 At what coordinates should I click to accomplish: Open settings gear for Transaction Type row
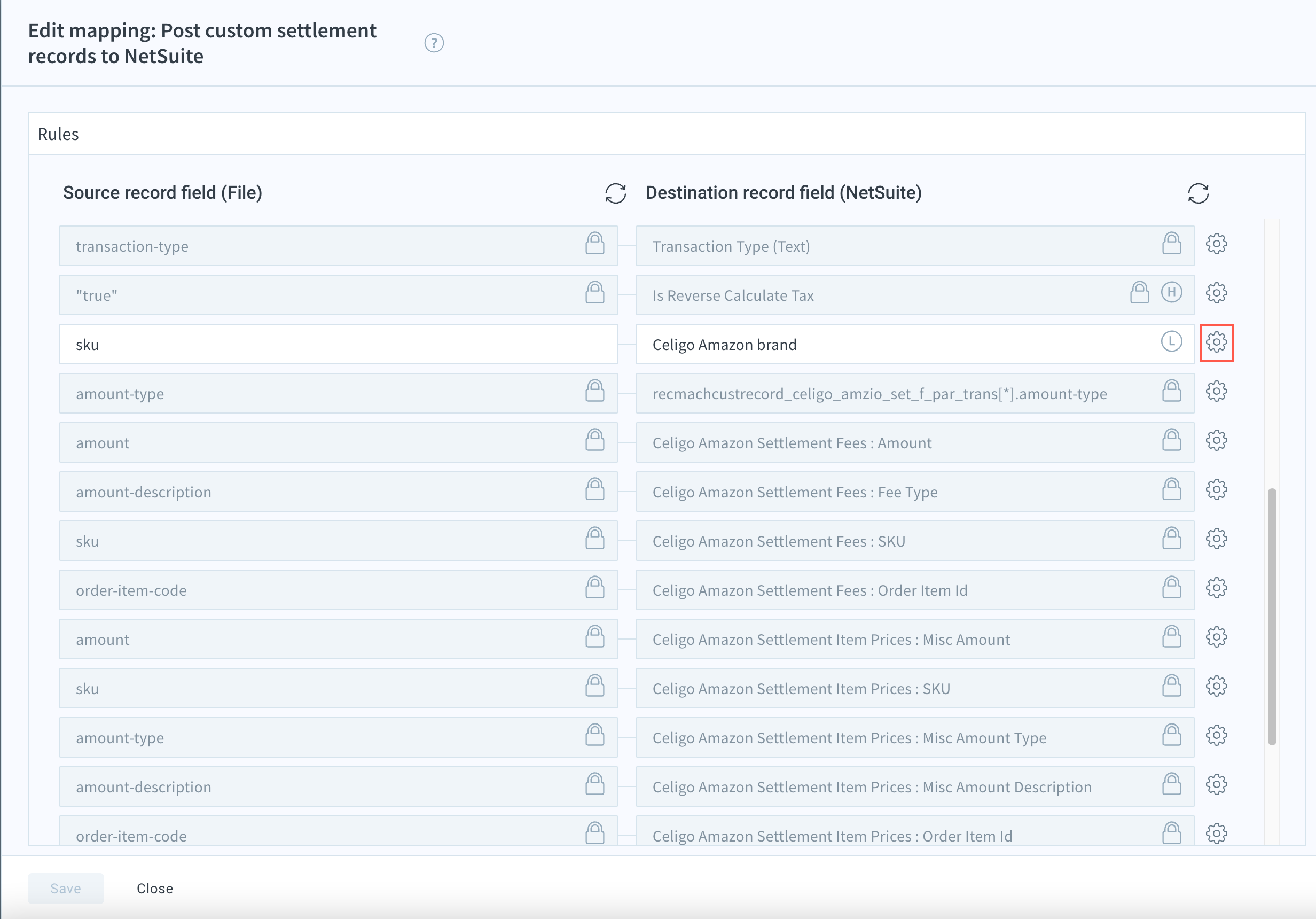(1216, 244)
